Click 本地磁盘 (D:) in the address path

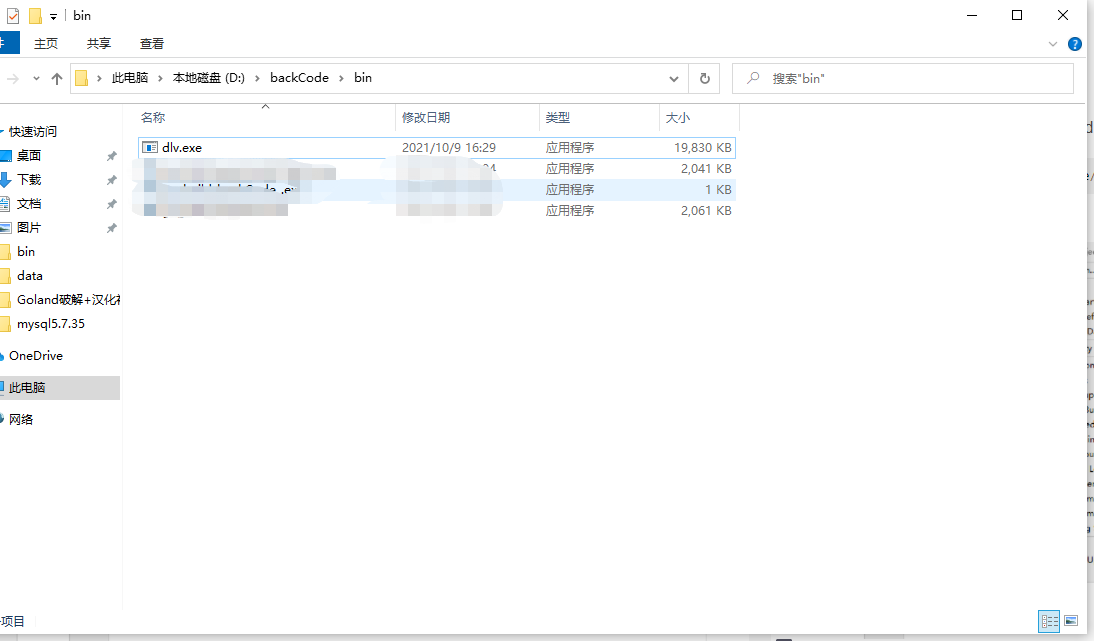coord(209,77)
